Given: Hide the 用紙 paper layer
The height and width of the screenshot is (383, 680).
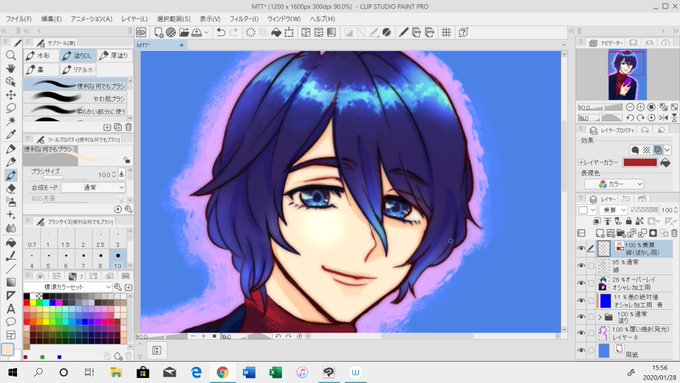Looking at the screenshot, I should [581, 350].
